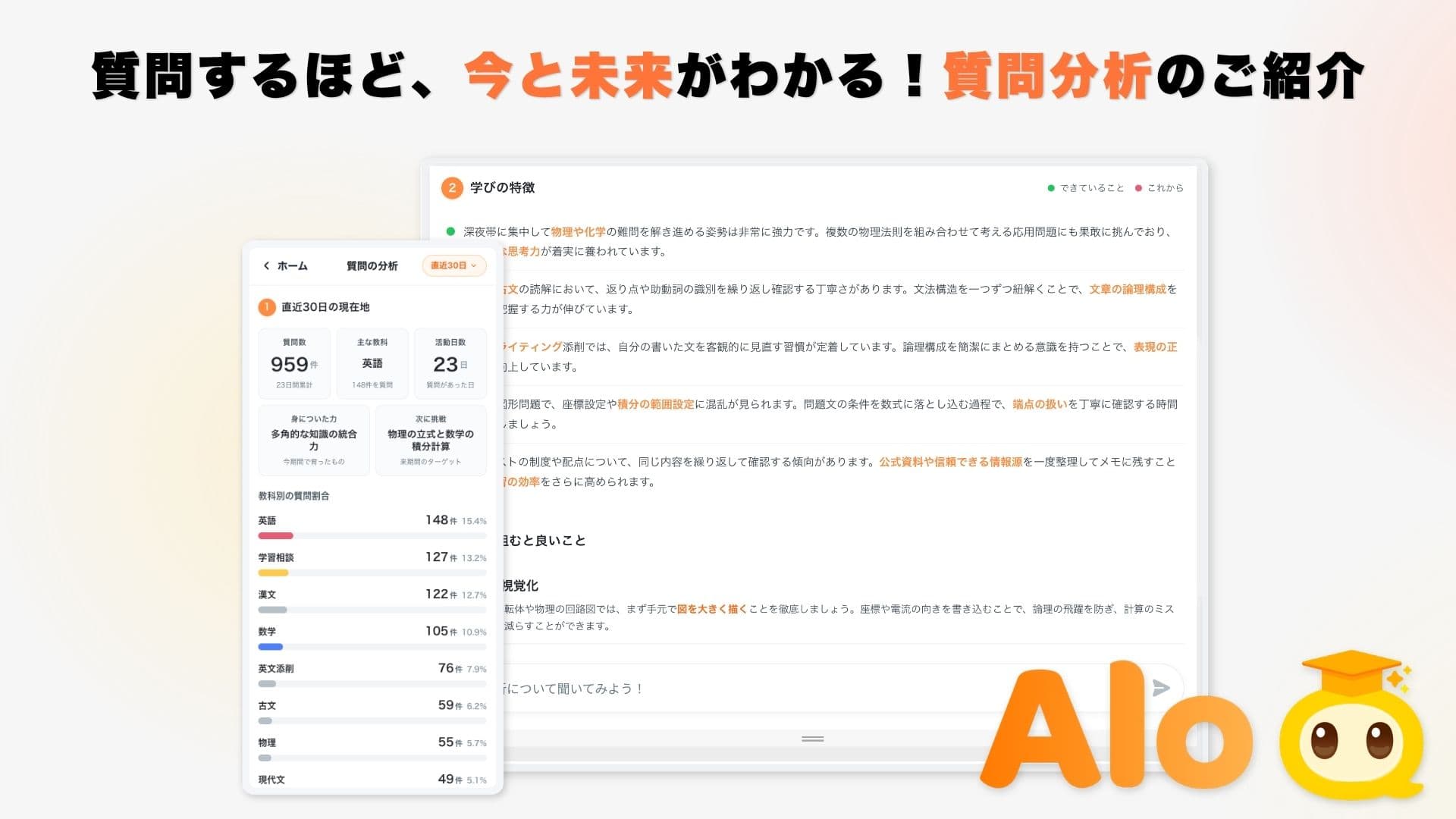Open the 次に挑戦 card

[x=431, y=440]
